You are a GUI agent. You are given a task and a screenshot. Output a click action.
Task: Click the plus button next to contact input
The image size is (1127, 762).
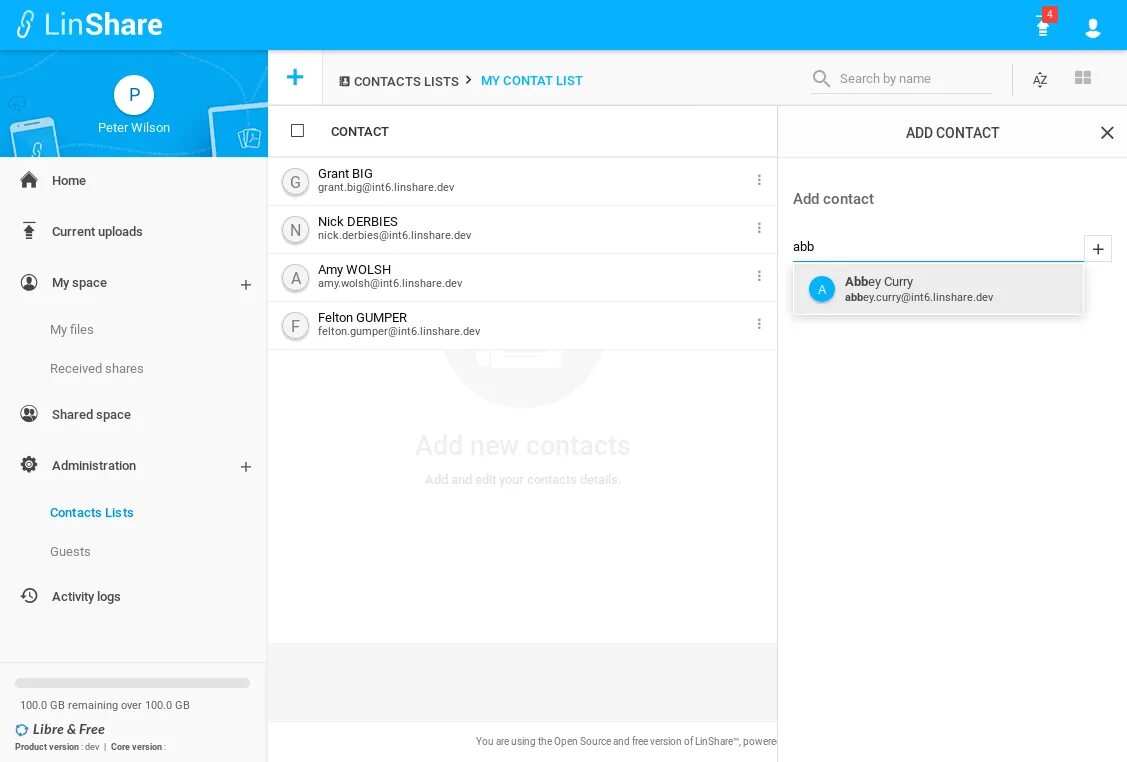pos(1098,249)
